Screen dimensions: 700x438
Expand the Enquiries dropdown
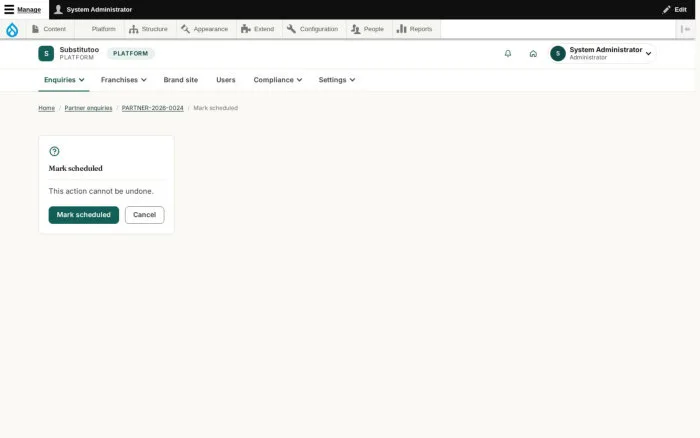(x=64, y=80)
